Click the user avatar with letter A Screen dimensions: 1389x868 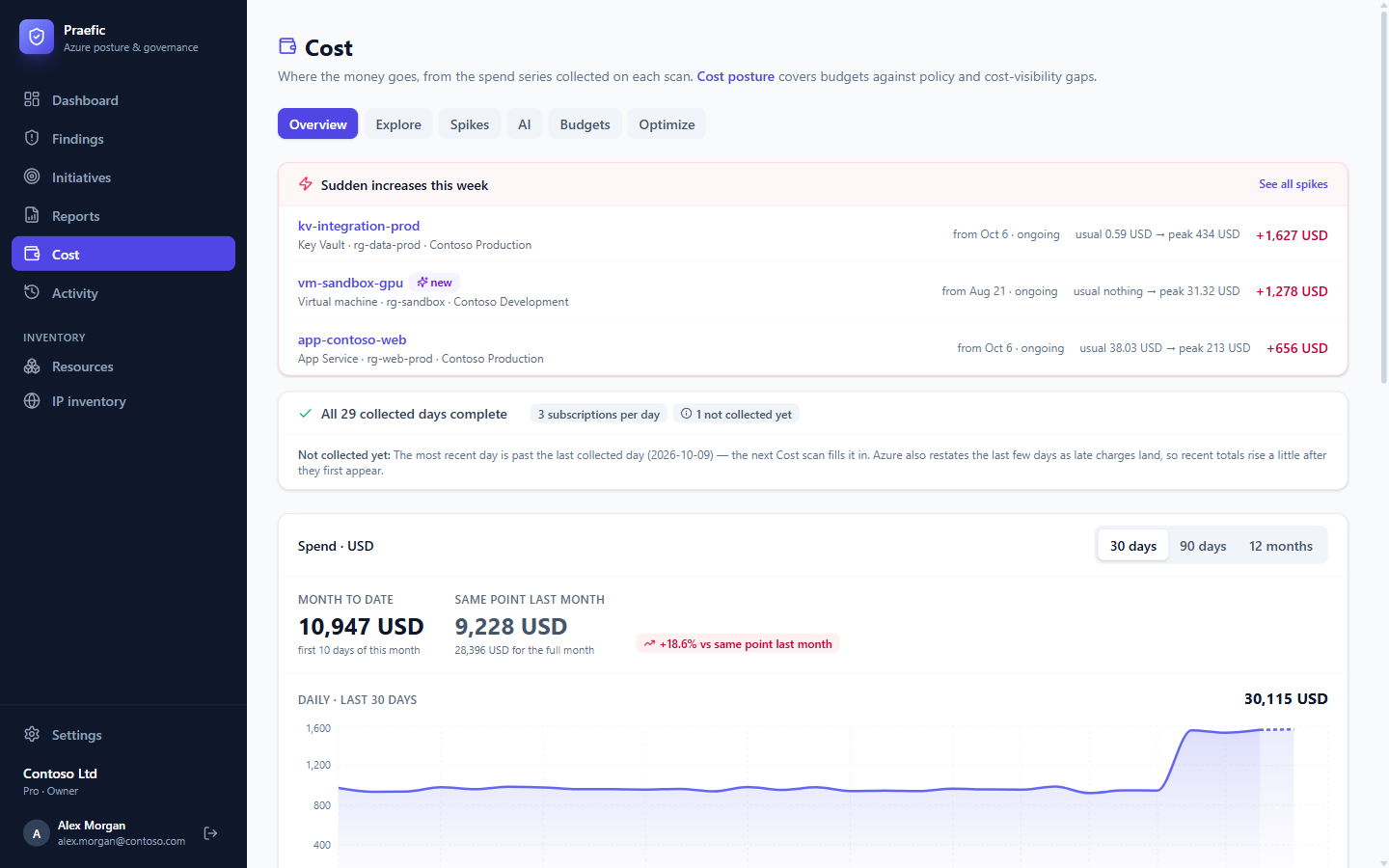click(x=37, y=833)
